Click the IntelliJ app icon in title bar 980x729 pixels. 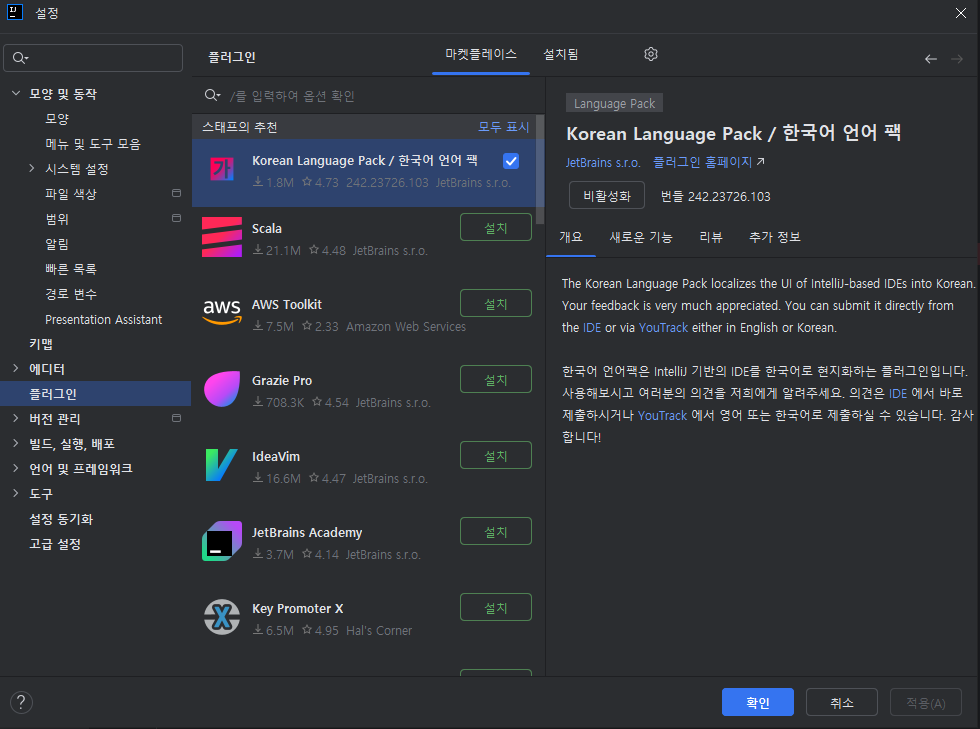pyautogui.click(x=15, y=12)
